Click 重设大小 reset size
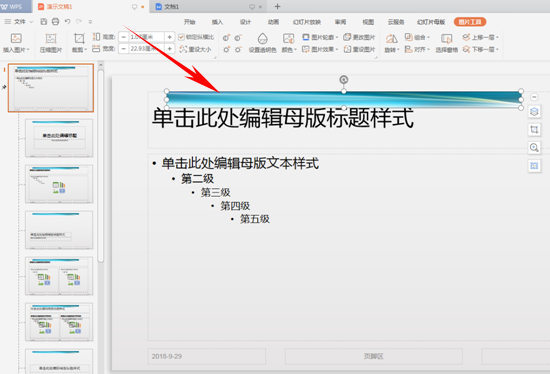This screenshot has width=550, height=374. (x=196, y=49)
